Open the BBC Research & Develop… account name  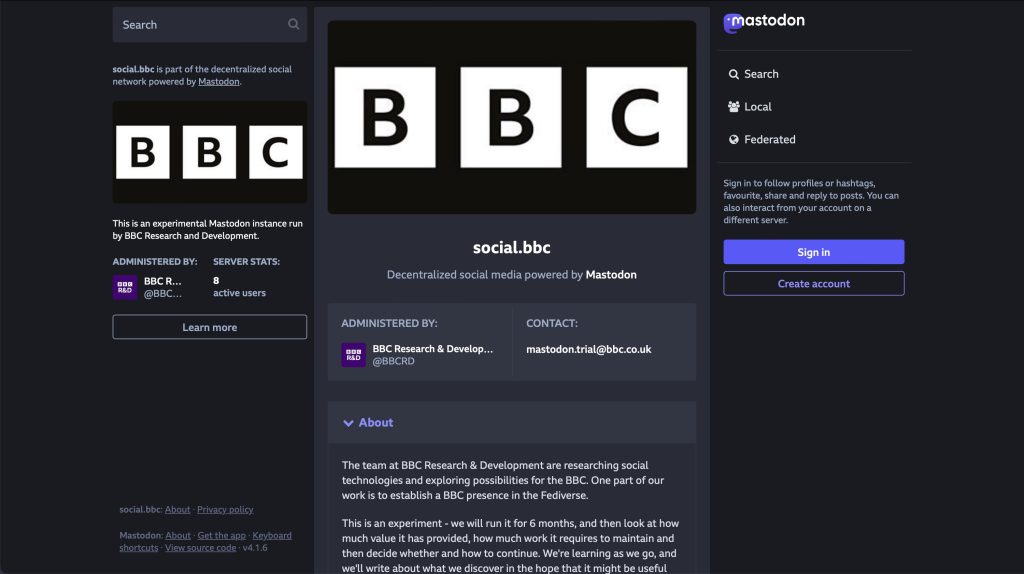pos(432,349)
